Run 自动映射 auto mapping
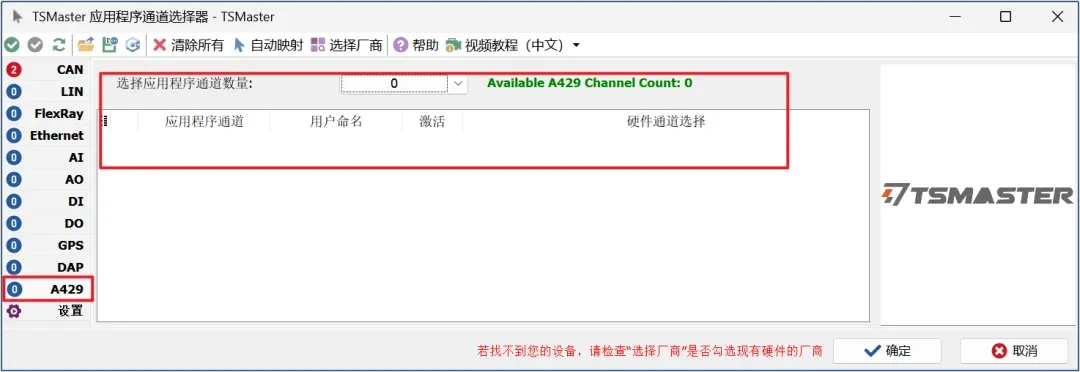The width and height of the screenshot is (1080, 372). tap(268, 45)
